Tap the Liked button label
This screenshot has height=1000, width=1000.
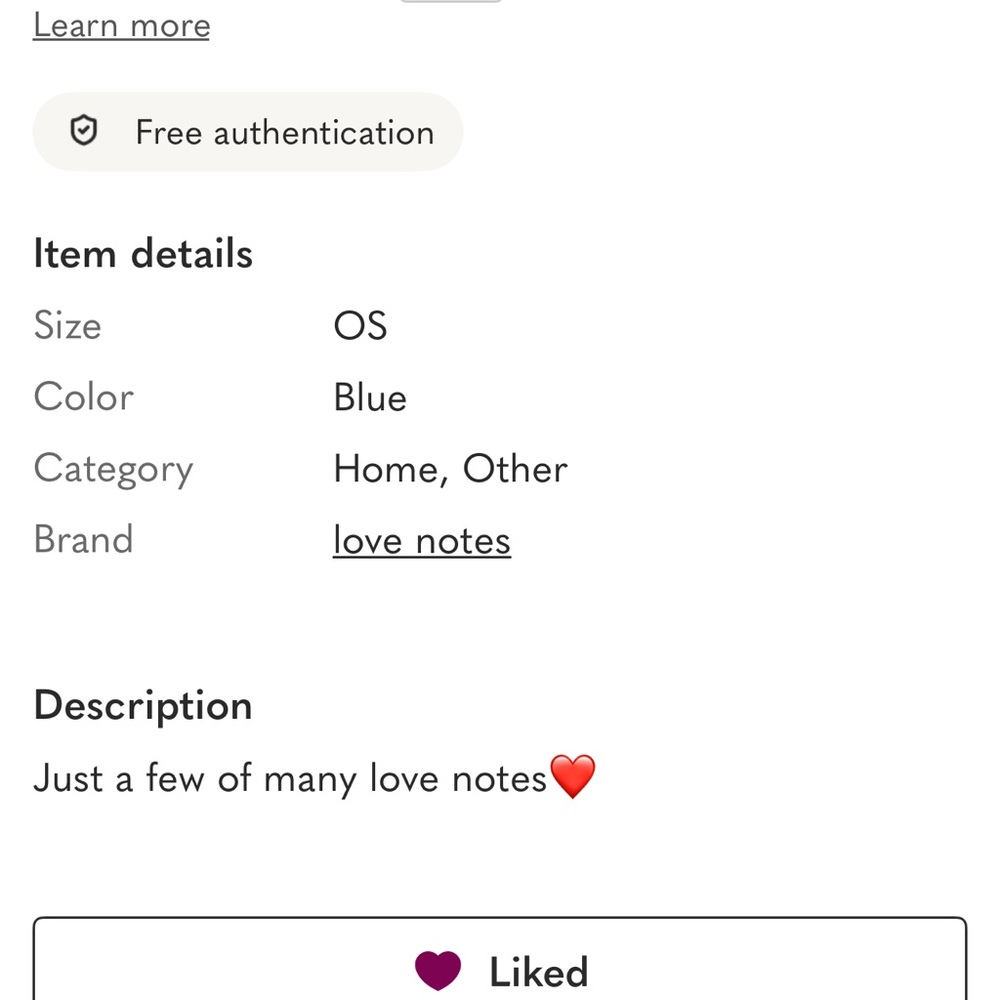click(x=538, y=968)
